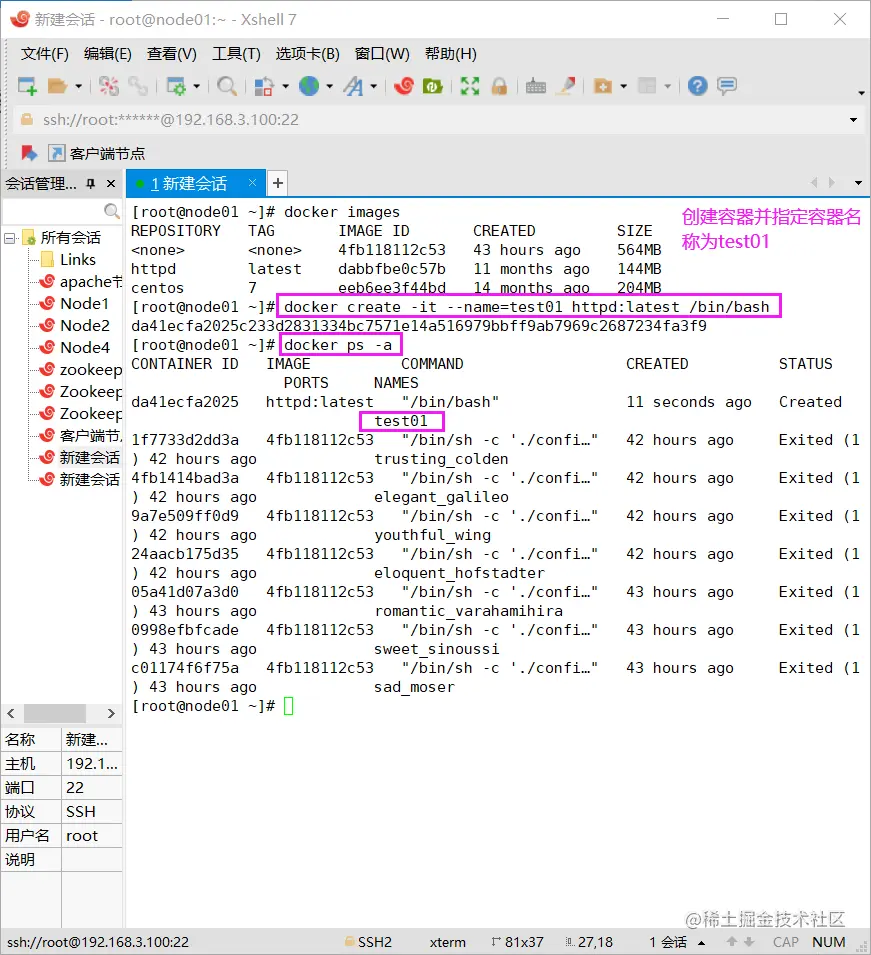Toggle the session manager pin icon
Image resolution: width=871 pixels, height=955 pixels.
coord(91,183)
